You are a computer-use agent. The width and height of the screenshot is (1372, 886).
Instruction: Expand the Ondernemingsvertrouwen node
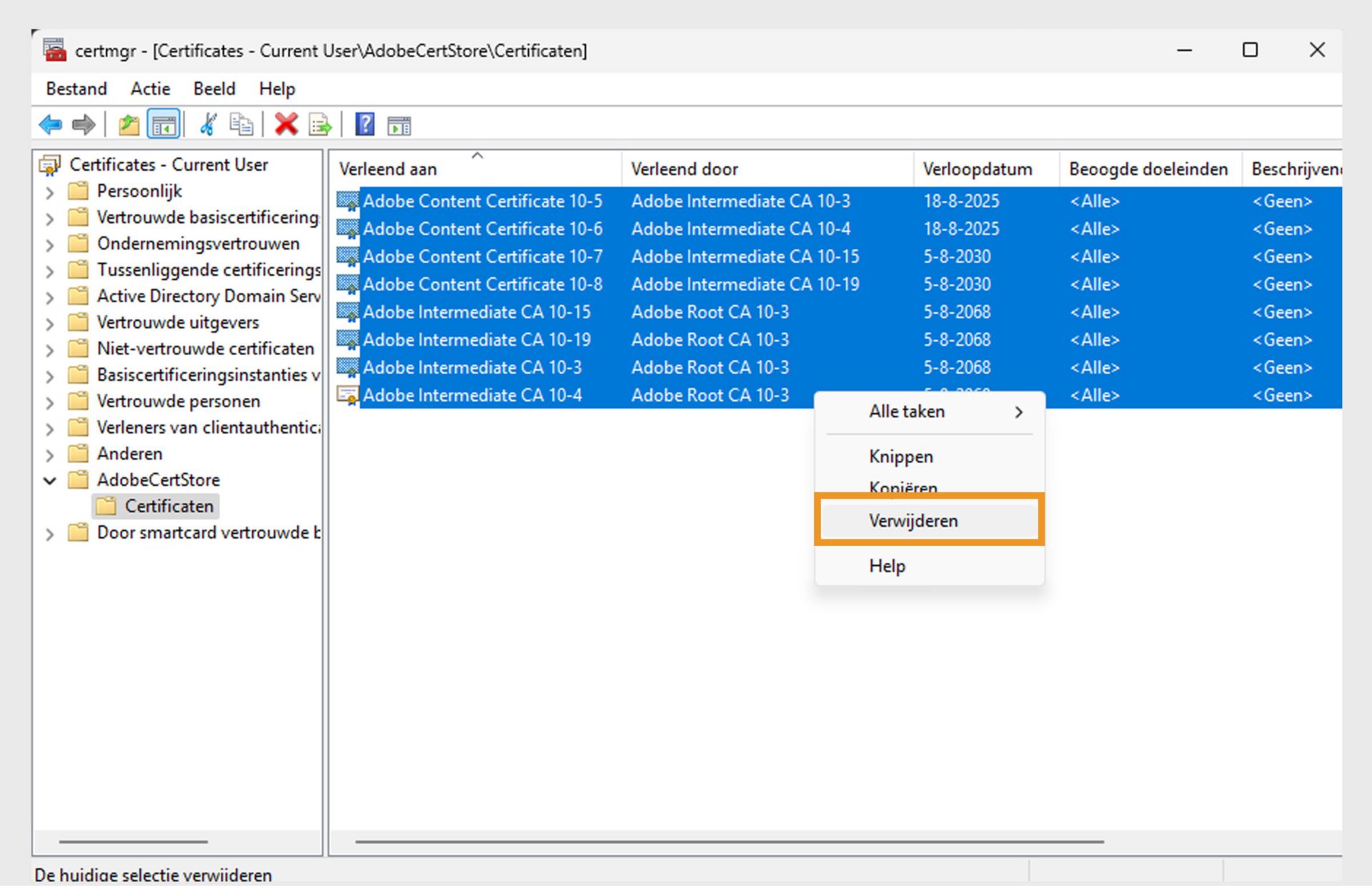click(49, 245)
